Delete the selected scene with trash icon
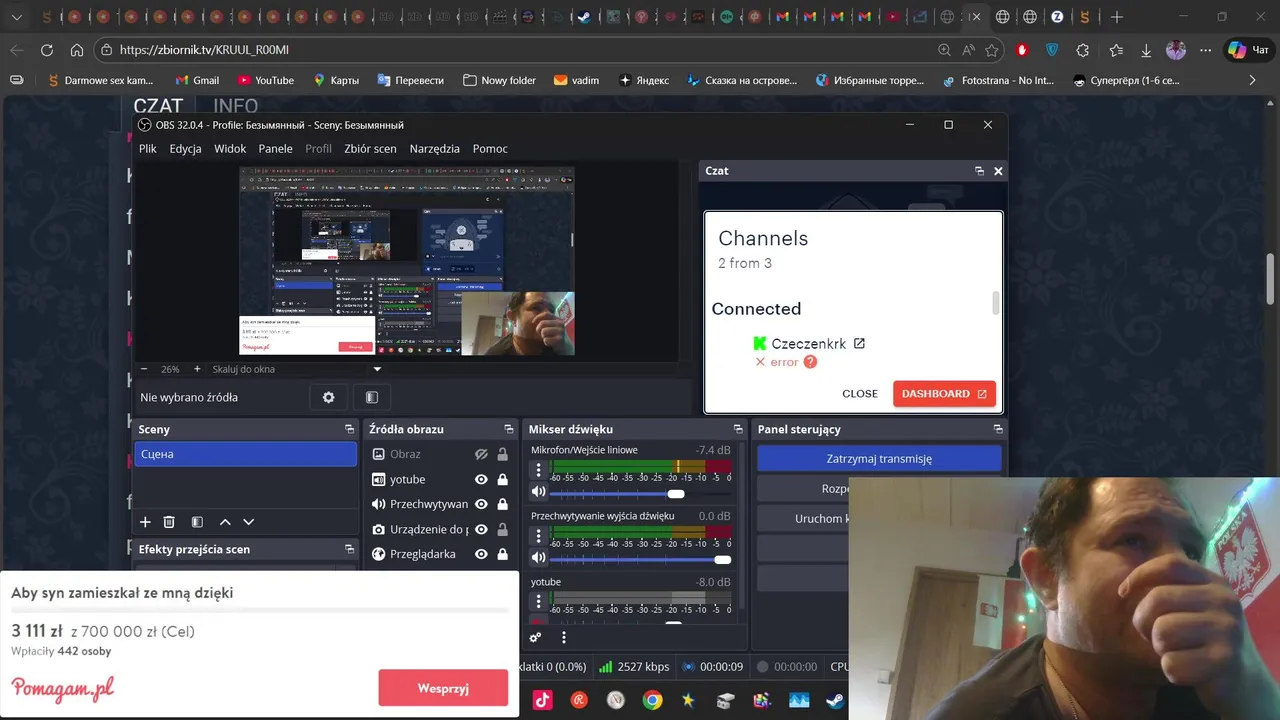 pos(169,522)
